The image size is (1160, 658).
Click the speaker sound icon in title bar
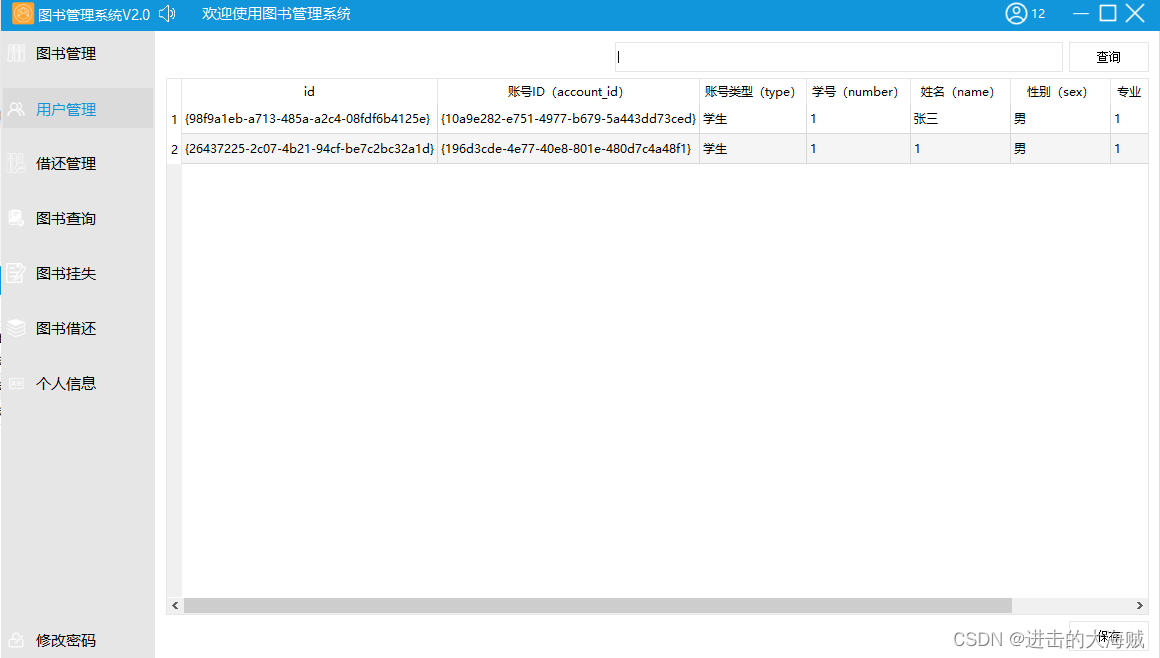tap(166, 13)
